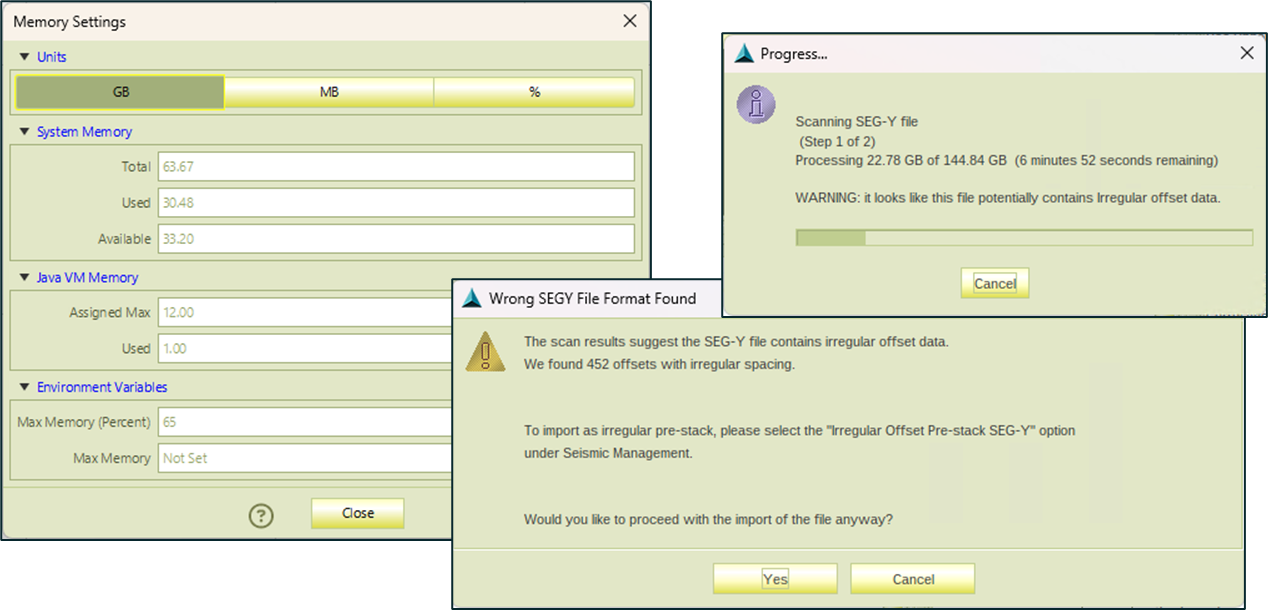The width and height of the screenshot is (1268, 610).
Task: Collapse the Units section
Action: pyautogui.click(x=25, y=57)
